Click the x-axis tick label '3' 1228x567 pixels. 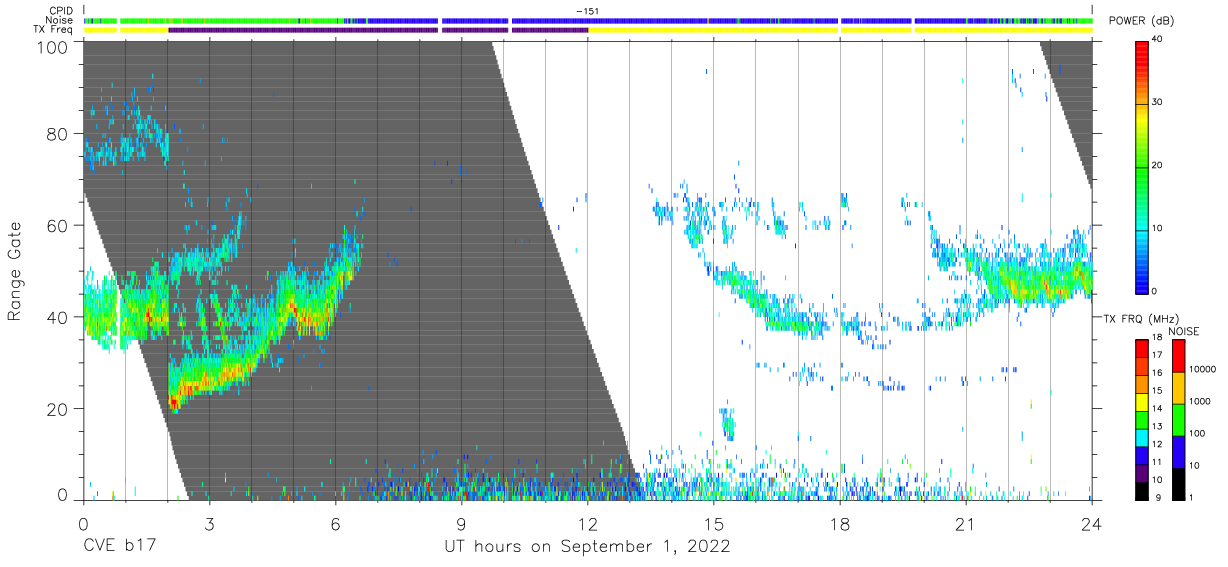point(208,523)
